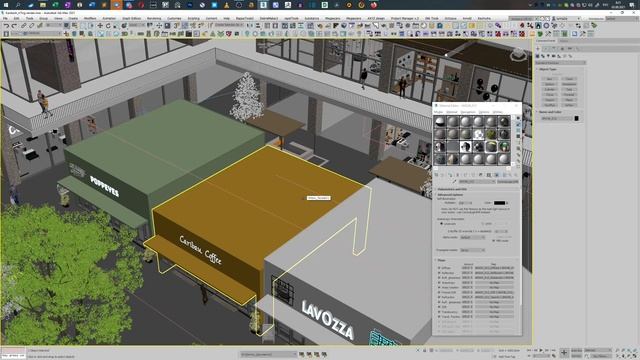This screenshot has height=360, width=640.
Task: Toggle the Translucency map checkbox
Action: tap(439, 312)
